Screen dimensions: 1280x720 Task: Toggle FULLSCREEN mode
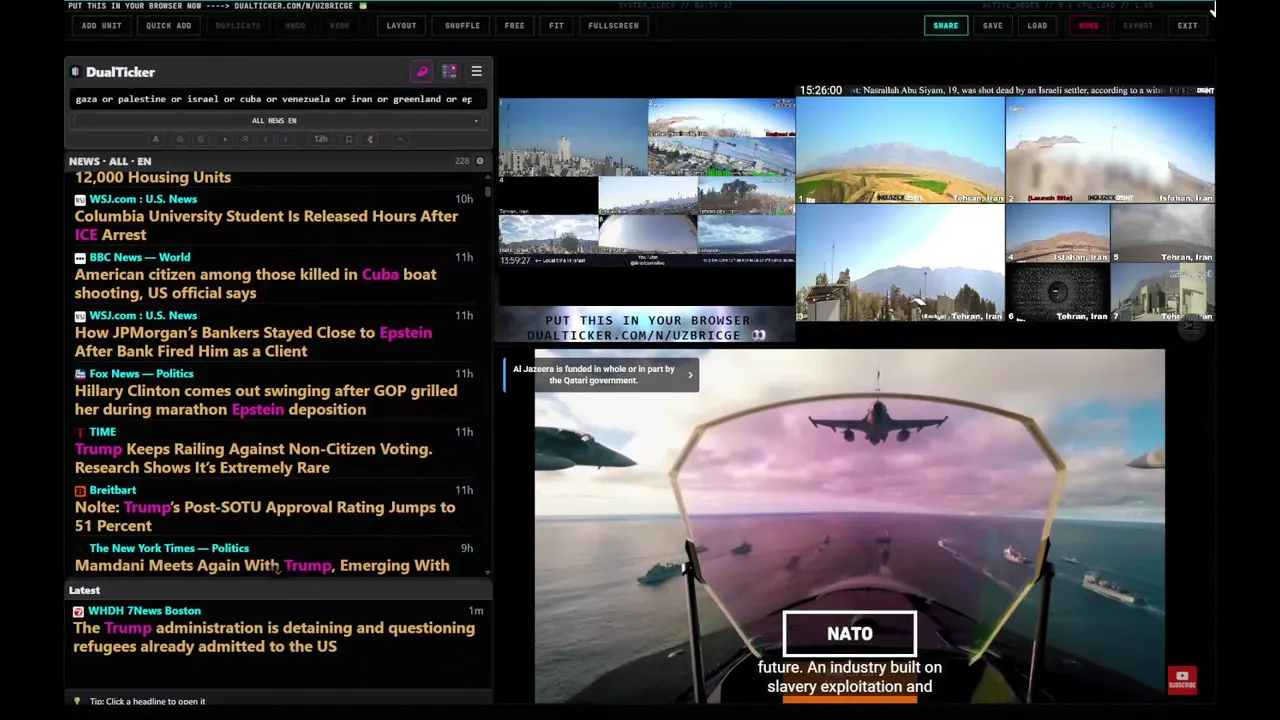[614, 26]
